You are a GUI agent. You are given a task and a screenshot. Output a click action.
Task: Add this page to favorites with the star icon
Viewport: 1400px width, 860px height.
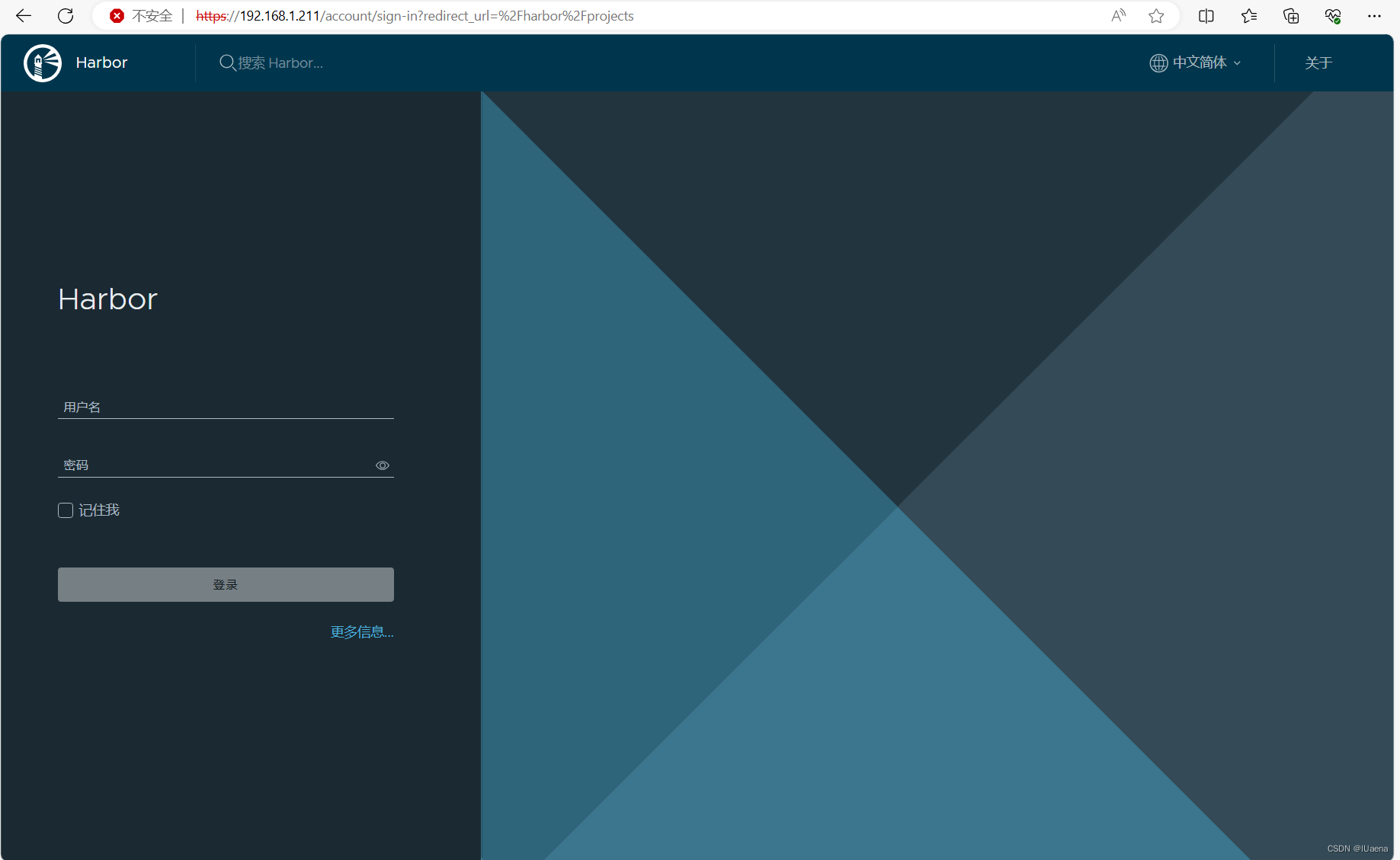click(1156, 16)
